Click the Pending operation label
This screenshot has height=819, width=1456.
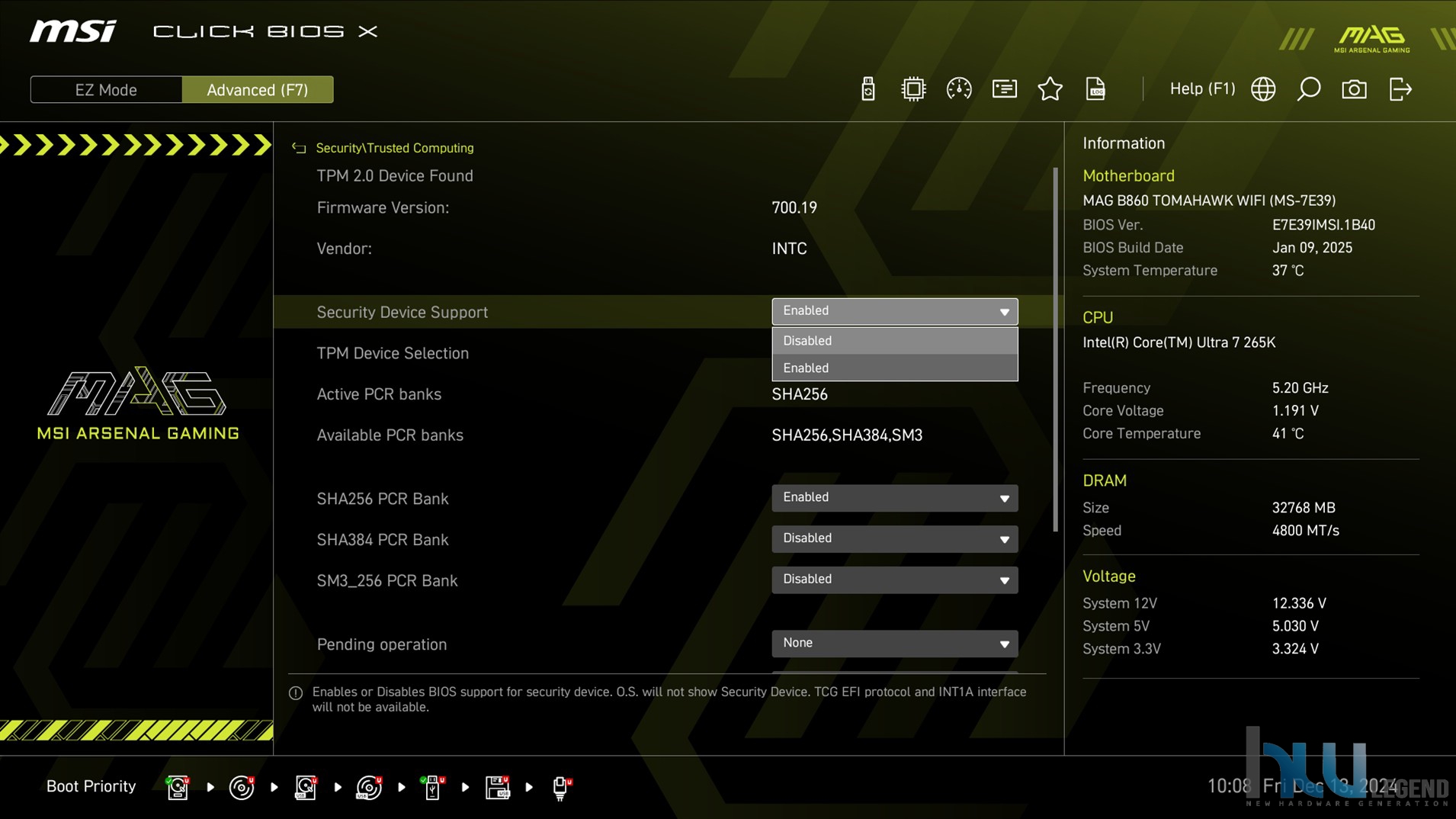click(x=382, y=644)
